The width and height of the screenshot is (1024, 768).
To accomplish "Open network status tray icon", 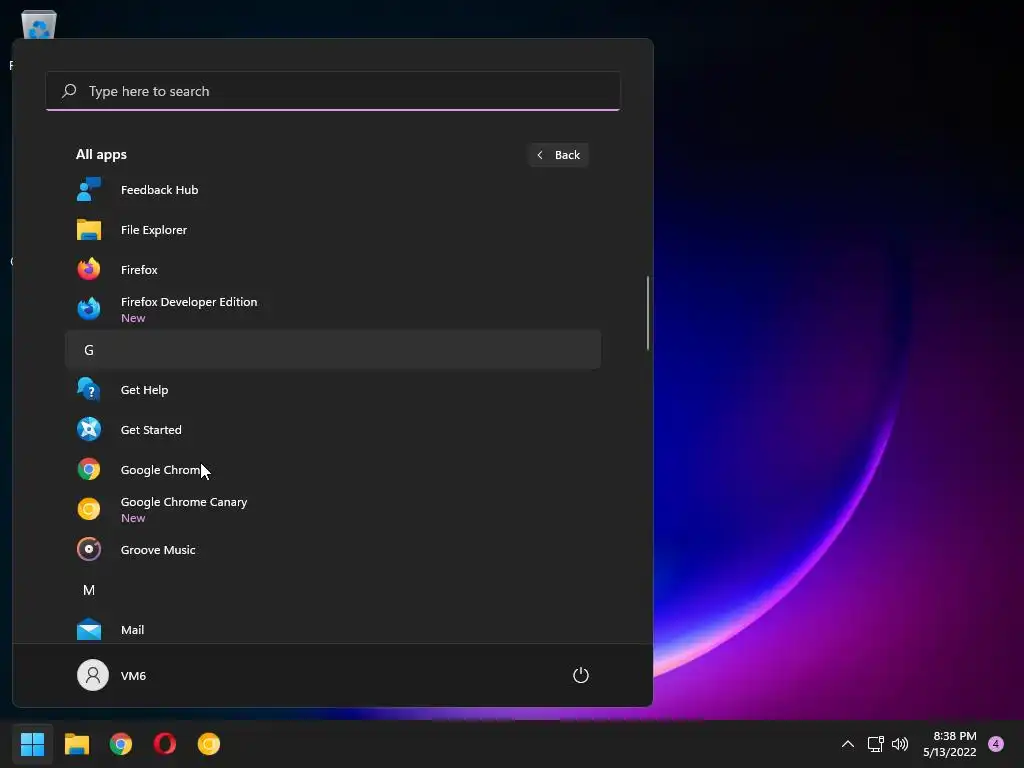I will point(875,743).
